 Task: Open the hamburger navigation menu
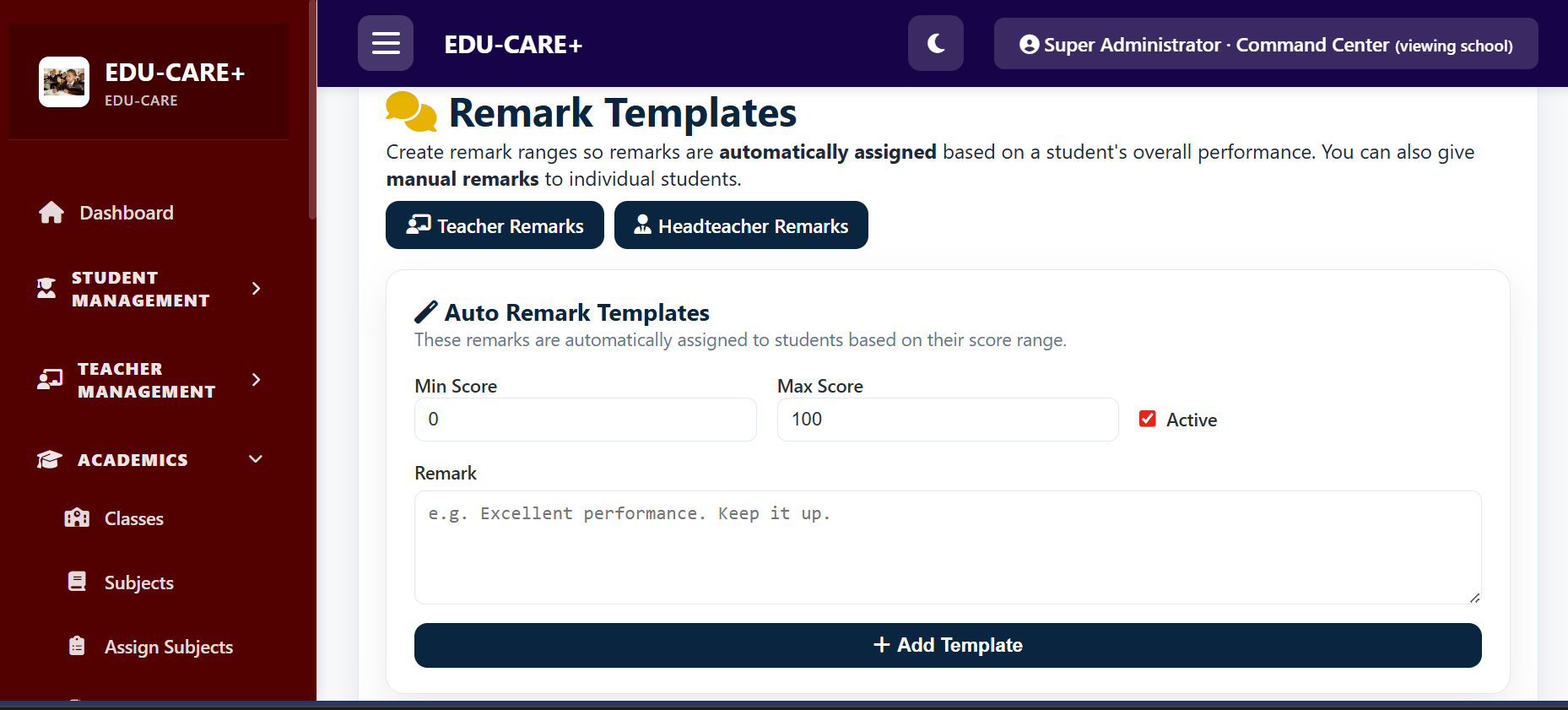[386, 42]
